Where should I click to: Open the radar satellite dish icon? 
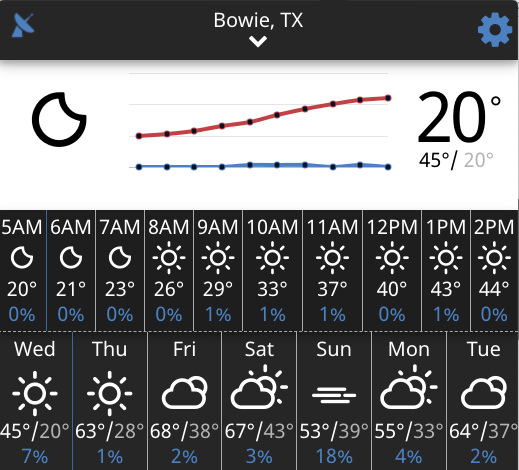point(23,25)
